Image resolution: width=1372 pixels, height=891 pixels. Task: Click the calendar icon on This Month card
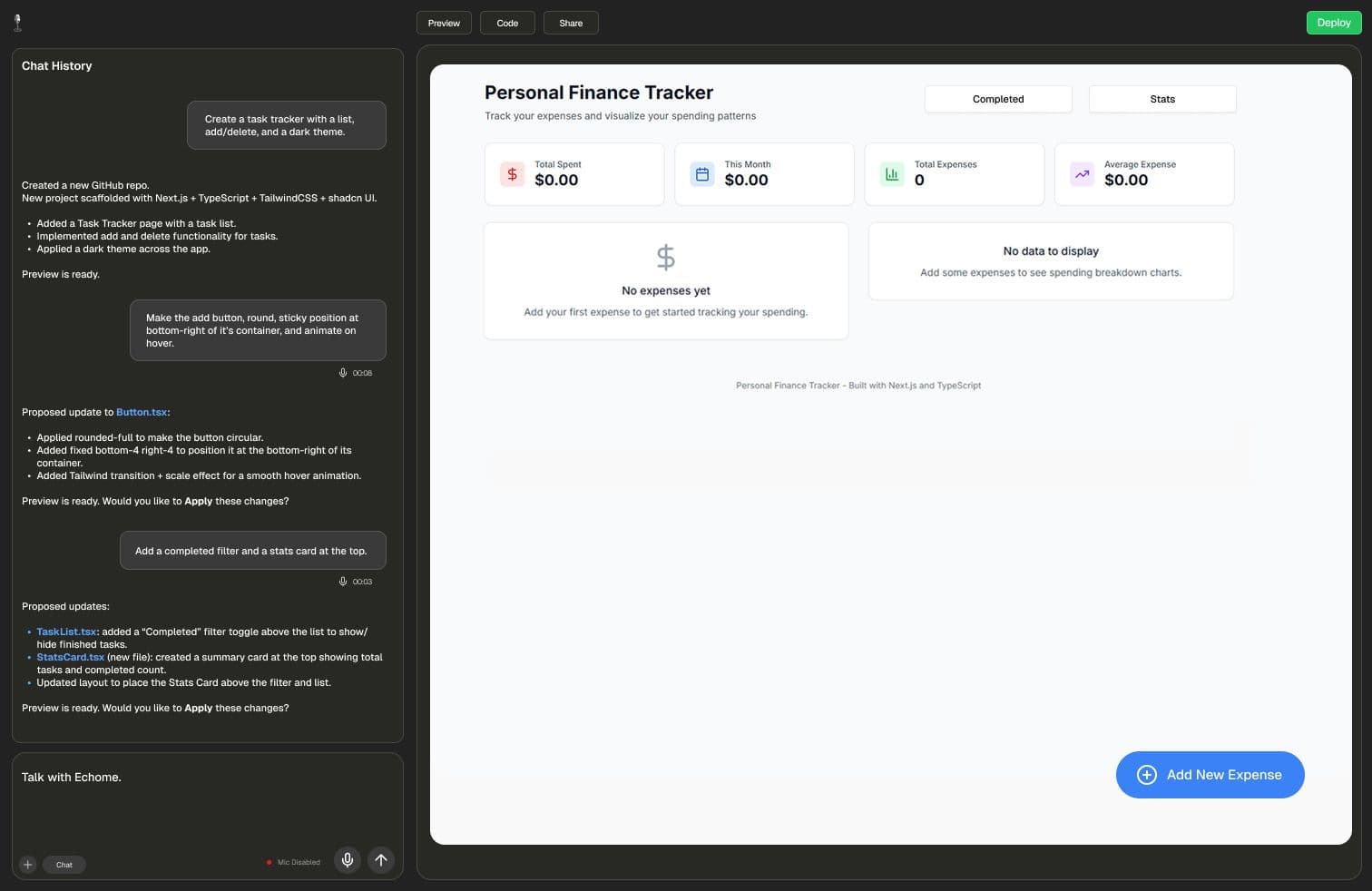click(701, 174)
